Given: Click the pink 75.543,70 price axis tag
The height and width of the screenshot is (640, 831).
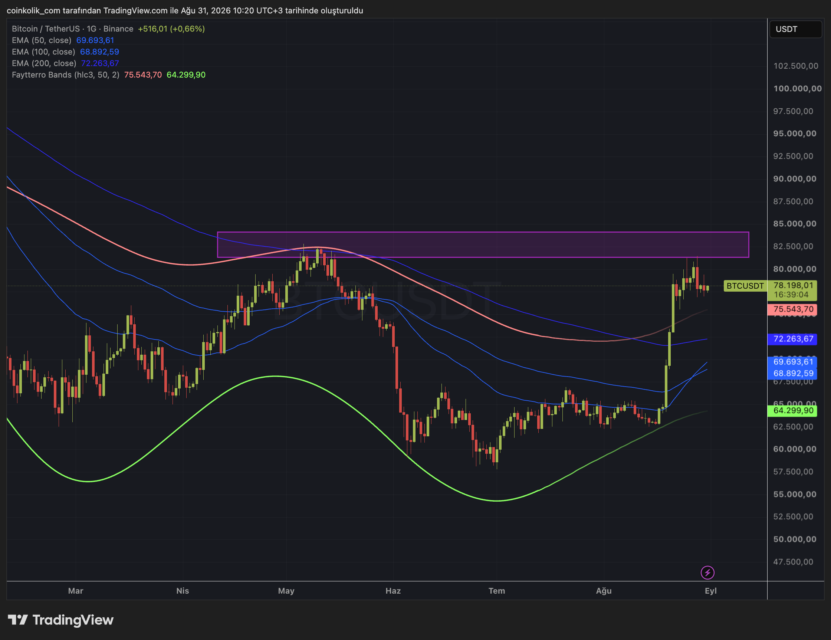Looking at the screenshot, I should coord(792,309).
